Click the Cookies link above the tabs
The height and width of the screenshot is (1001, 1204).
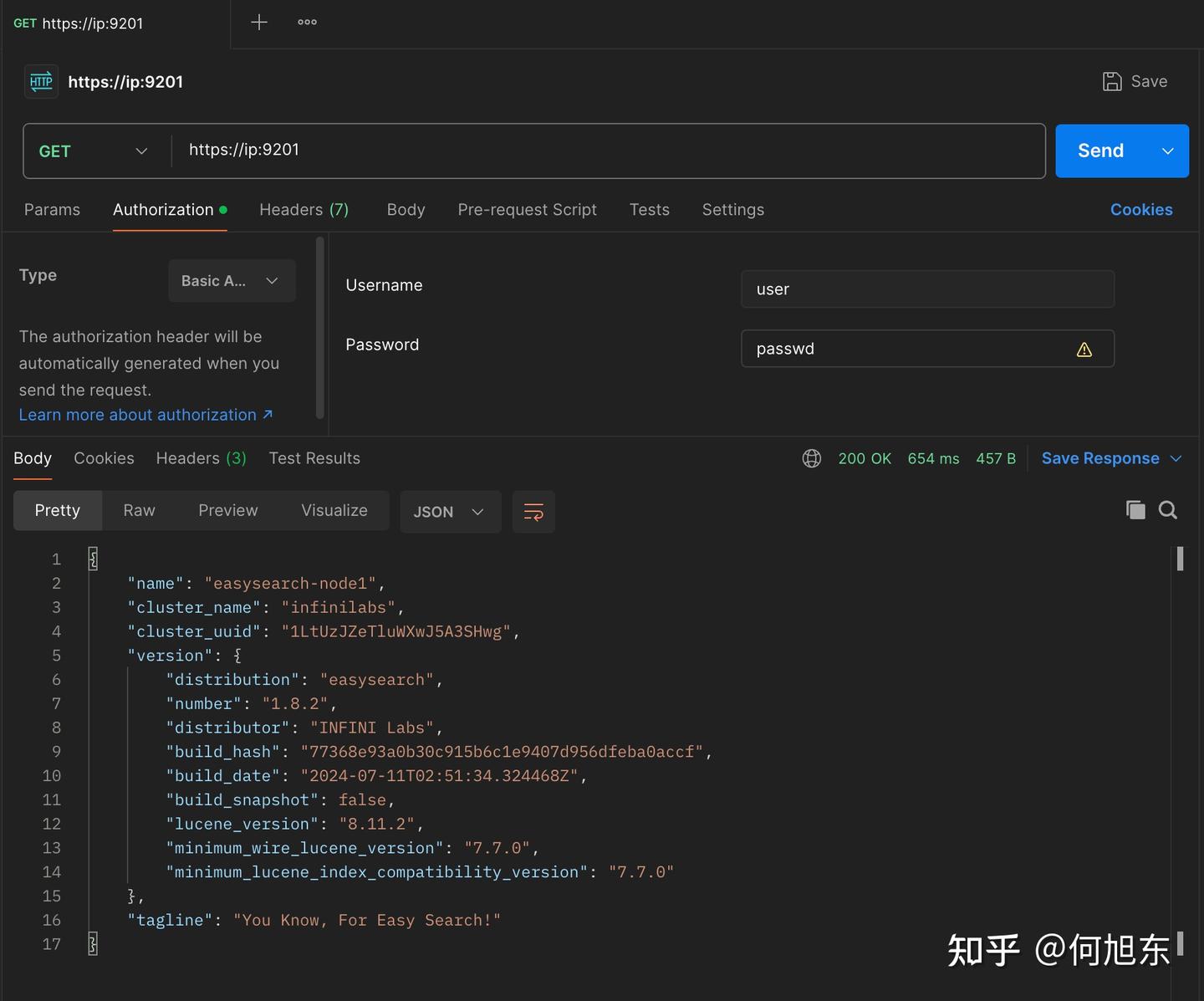point(1141,210)
